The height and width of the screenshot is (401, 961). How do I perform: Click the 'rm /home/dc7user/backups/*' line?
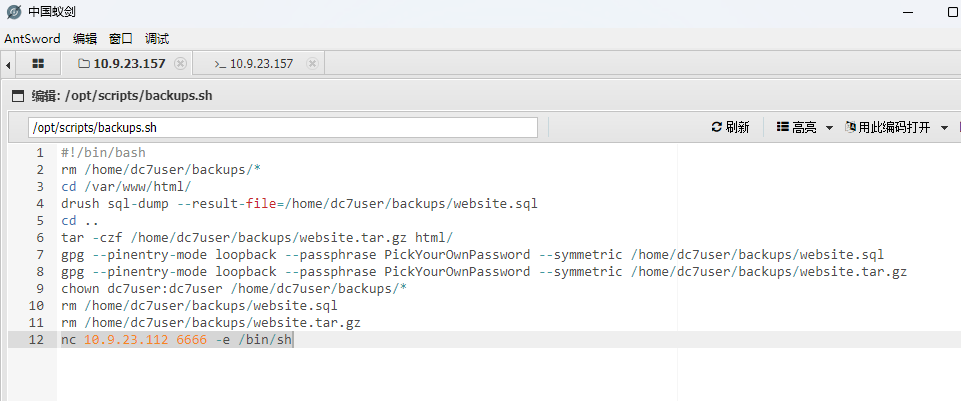click(x=161, y=170)
